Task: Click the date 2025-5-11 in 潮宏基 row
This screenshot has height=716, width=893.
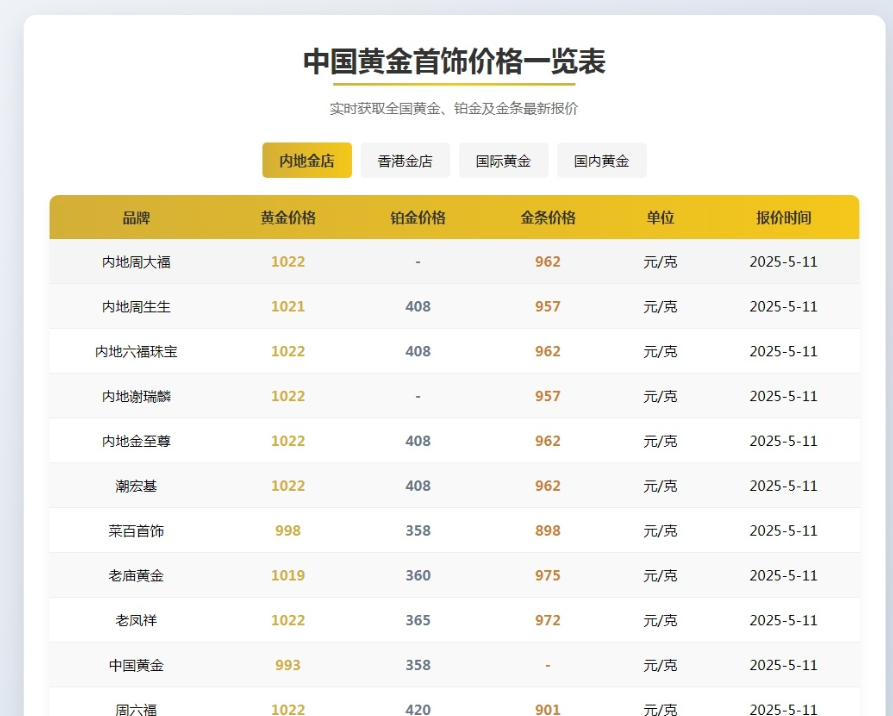Action: coord(784,486)
